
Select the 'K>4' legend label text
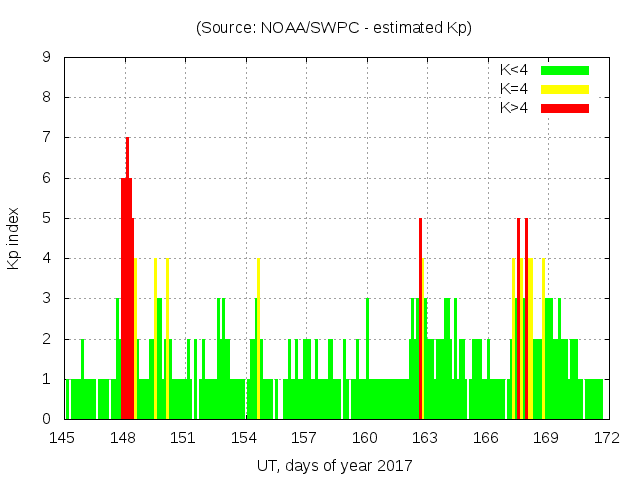point(514,108)
